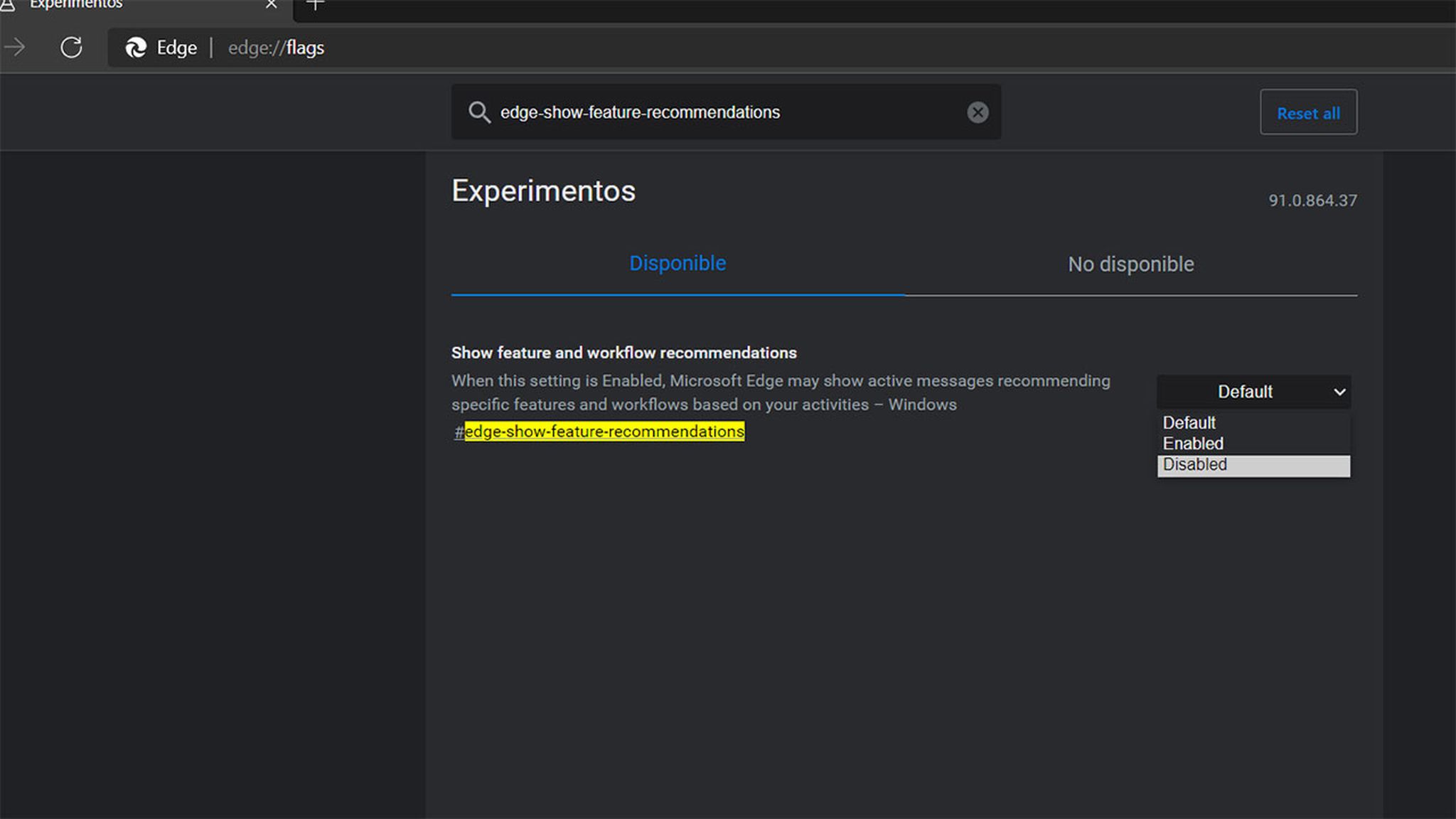Reload the page using the refresh icon
Viewport: 1456px width, 819px height.
click(x=70, y=48)
